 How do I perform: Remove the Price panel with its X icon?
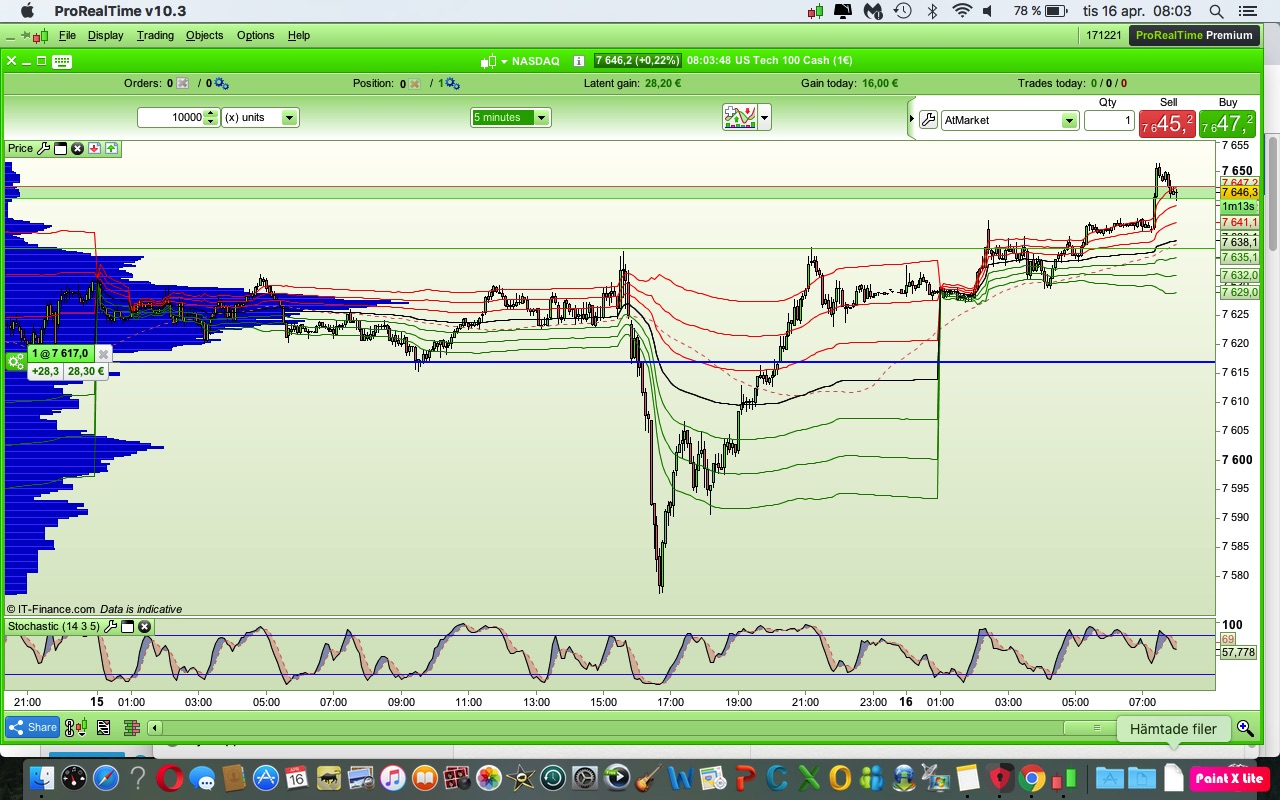coord(77,149)
